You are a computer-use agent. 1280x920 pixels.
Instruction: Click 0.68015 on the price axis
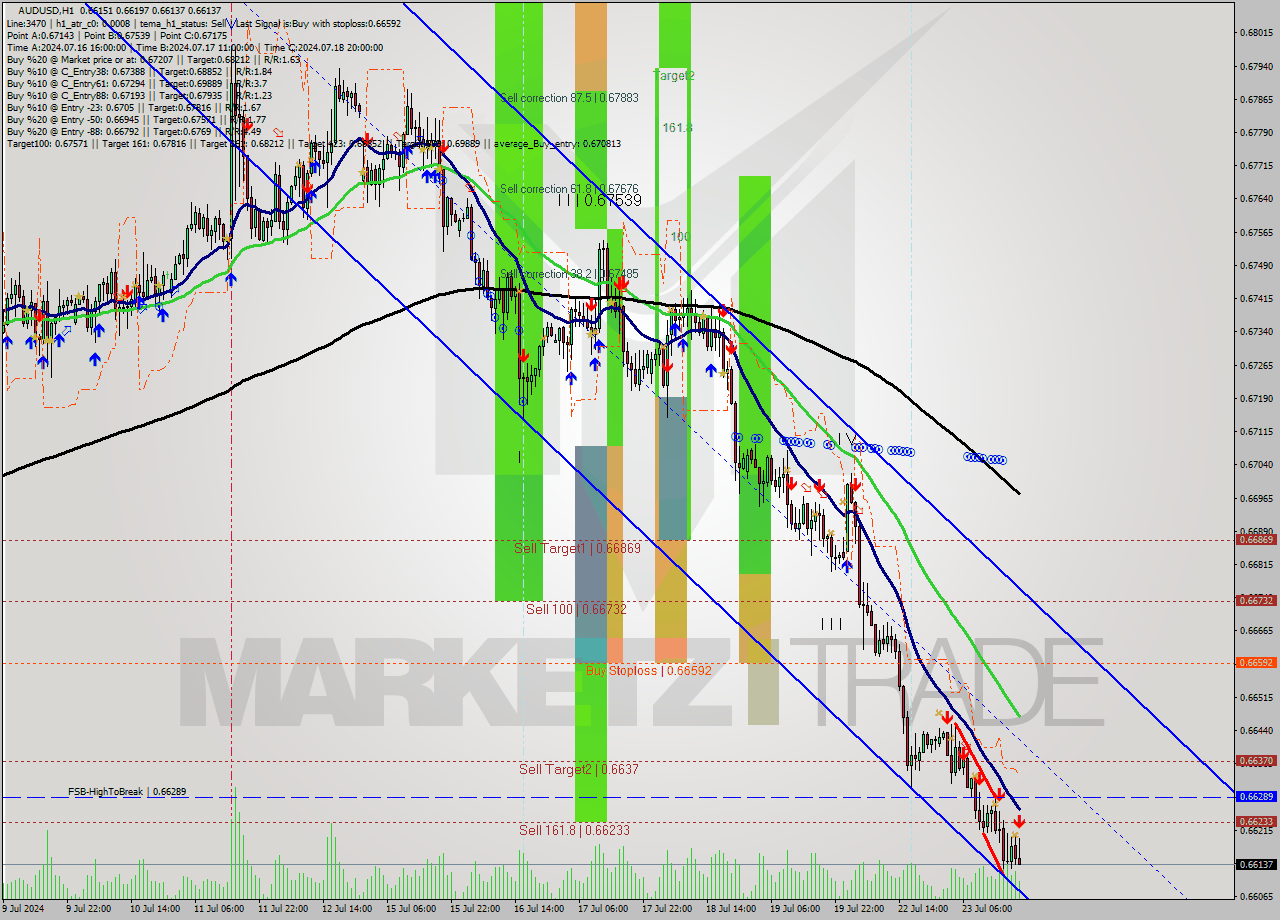[x=1256, y=32]
